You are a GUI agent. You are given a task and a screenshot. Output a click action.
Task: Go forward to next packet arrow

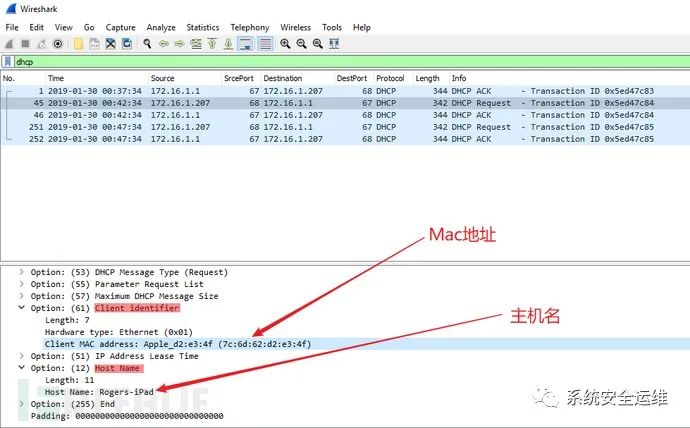point(180,44)
